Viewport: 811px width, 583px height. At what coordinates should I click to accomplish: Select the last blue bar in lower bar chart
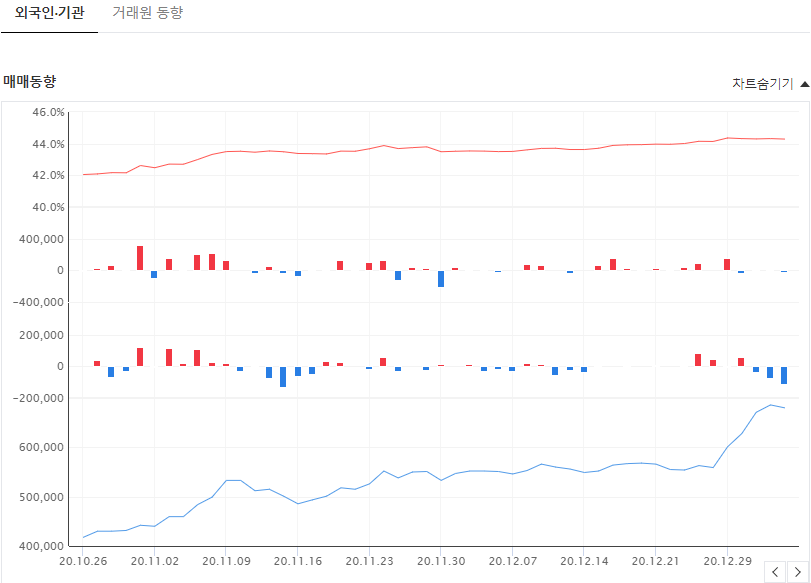tap(784, 376)
